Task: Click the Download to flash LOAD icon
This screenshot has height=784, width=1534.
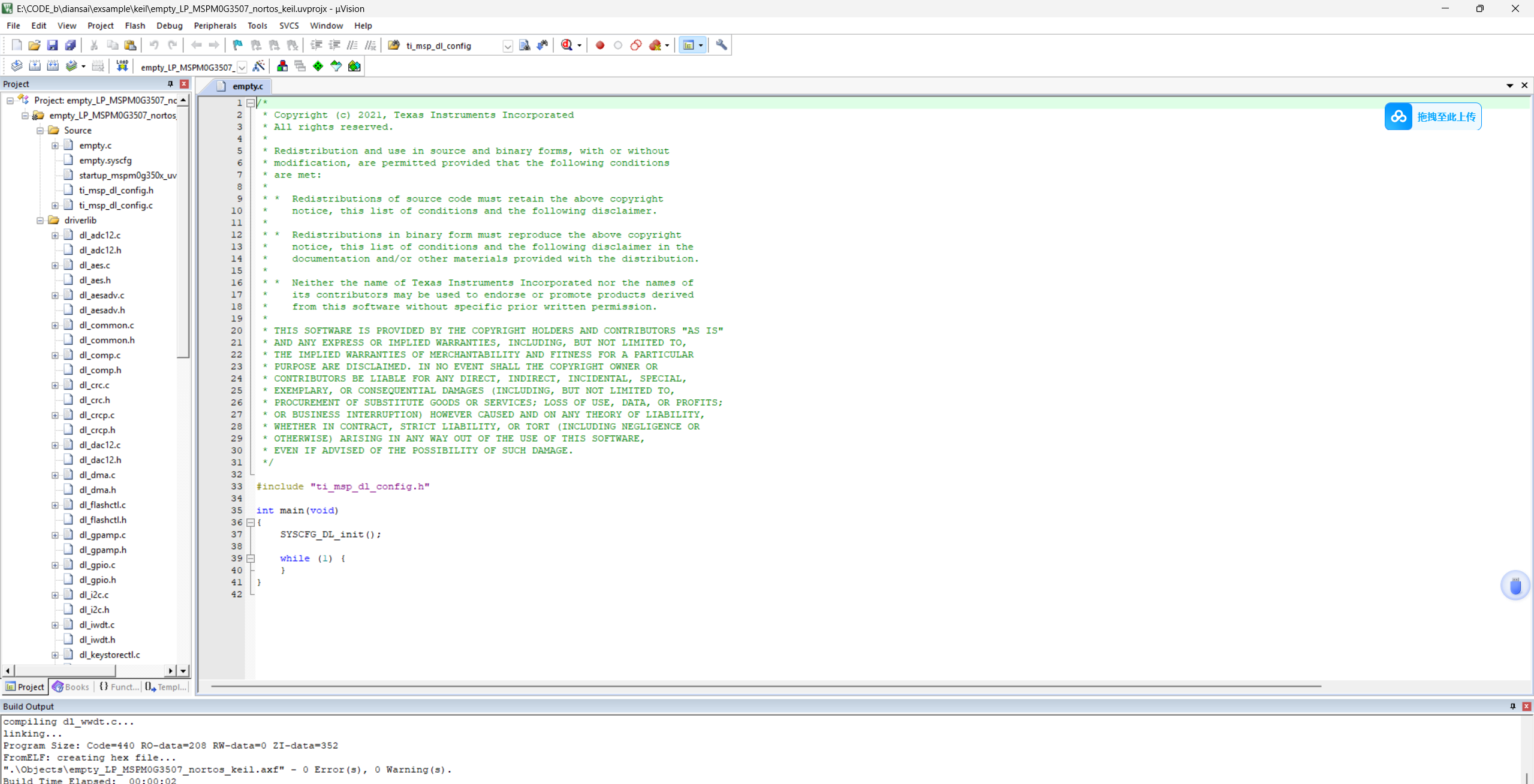Action: (x=122, y=67)
